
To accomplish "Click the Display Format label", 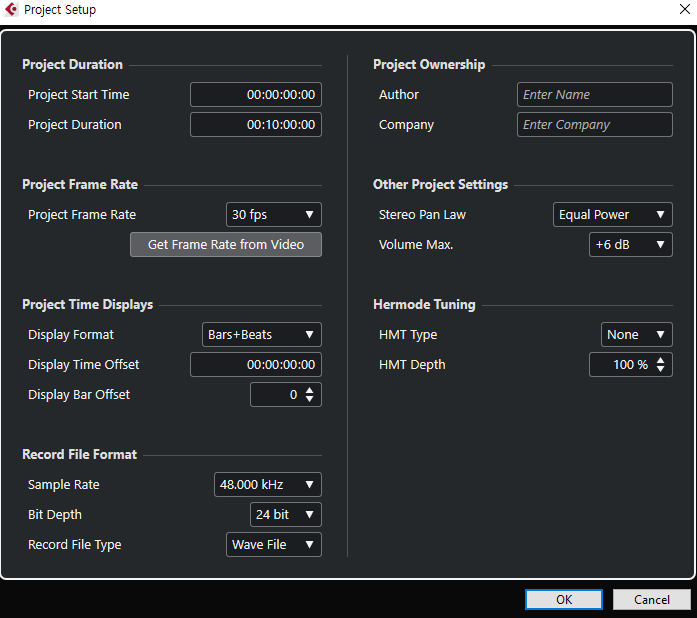I will [71, 335].
